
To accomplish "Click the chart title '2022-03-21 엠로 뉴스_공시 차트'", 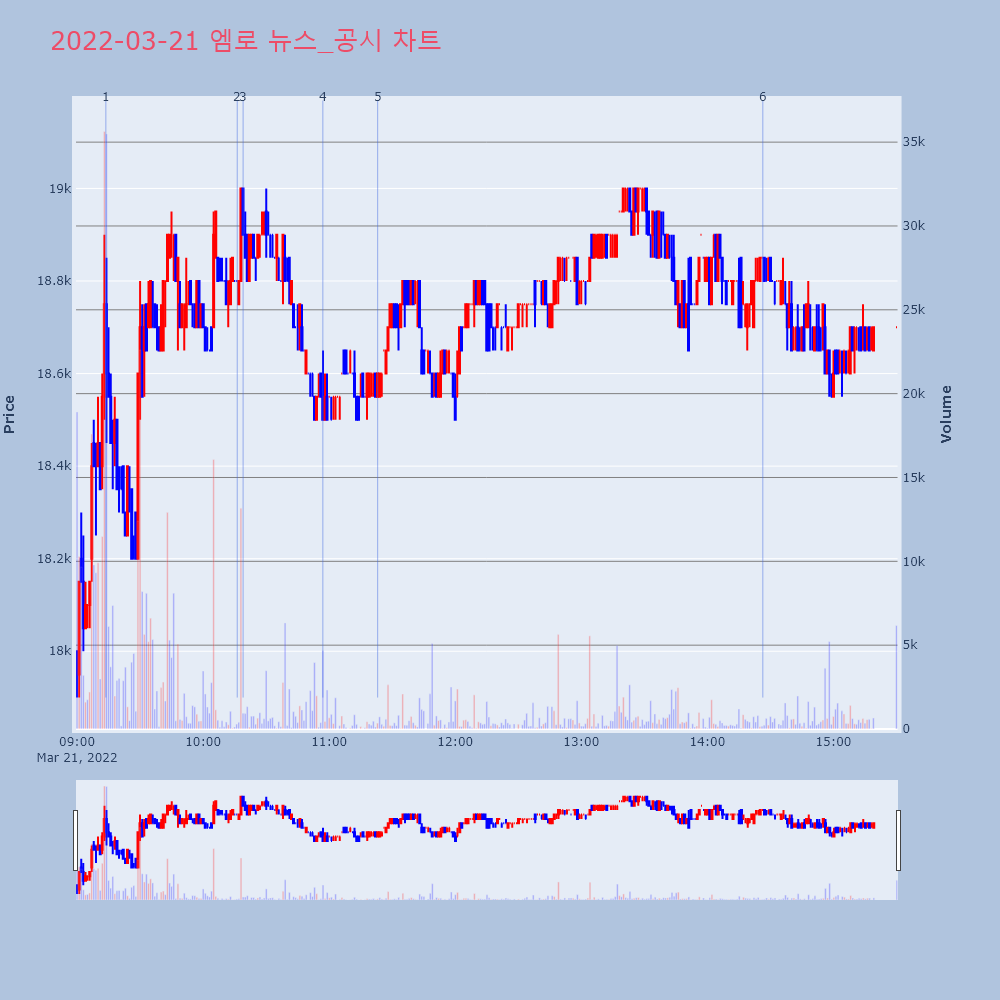I will 246,41.
